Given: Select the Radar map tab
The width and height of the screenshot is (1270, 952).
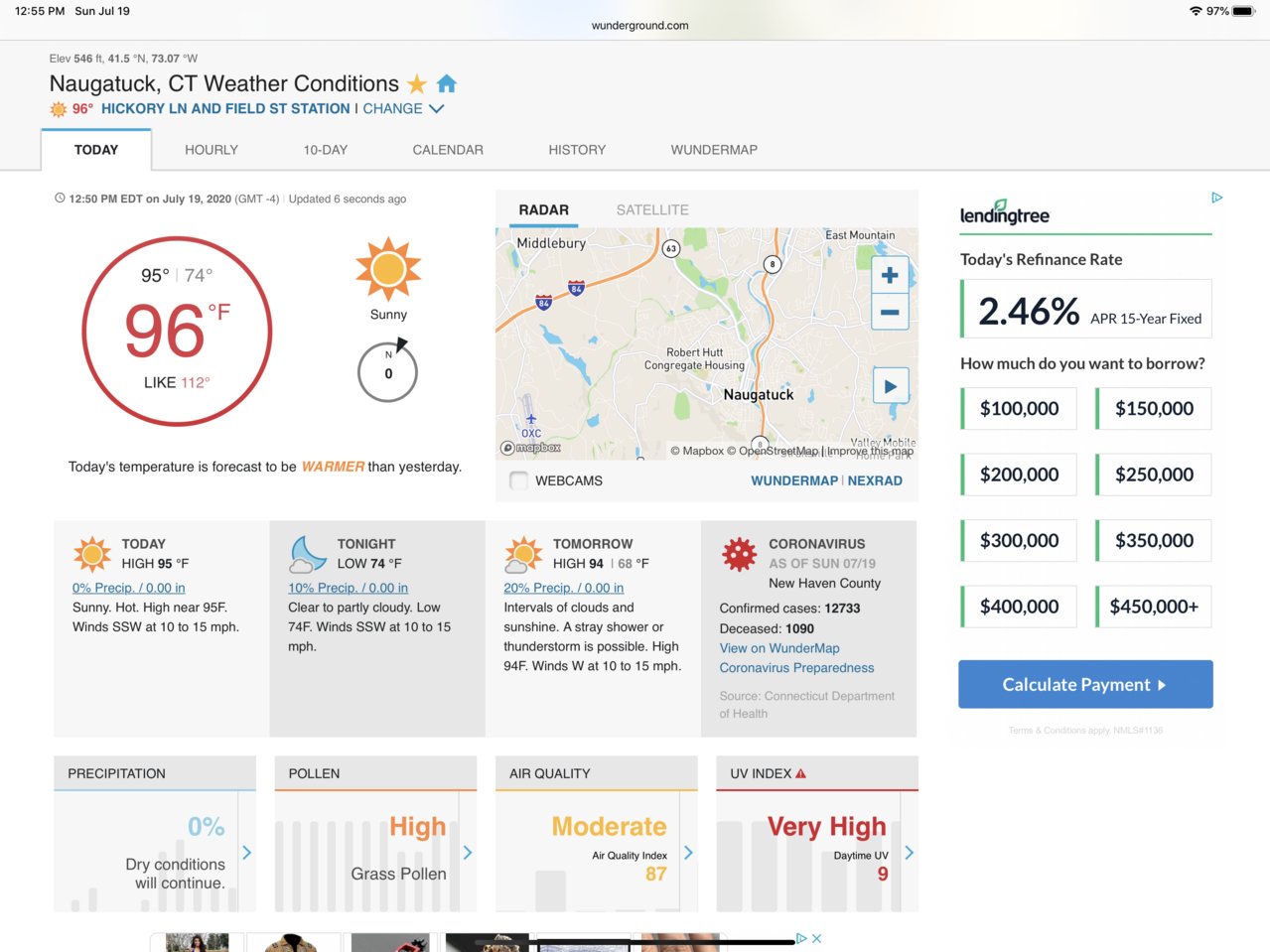Looking at the screenshot, I should coord(544,210).
